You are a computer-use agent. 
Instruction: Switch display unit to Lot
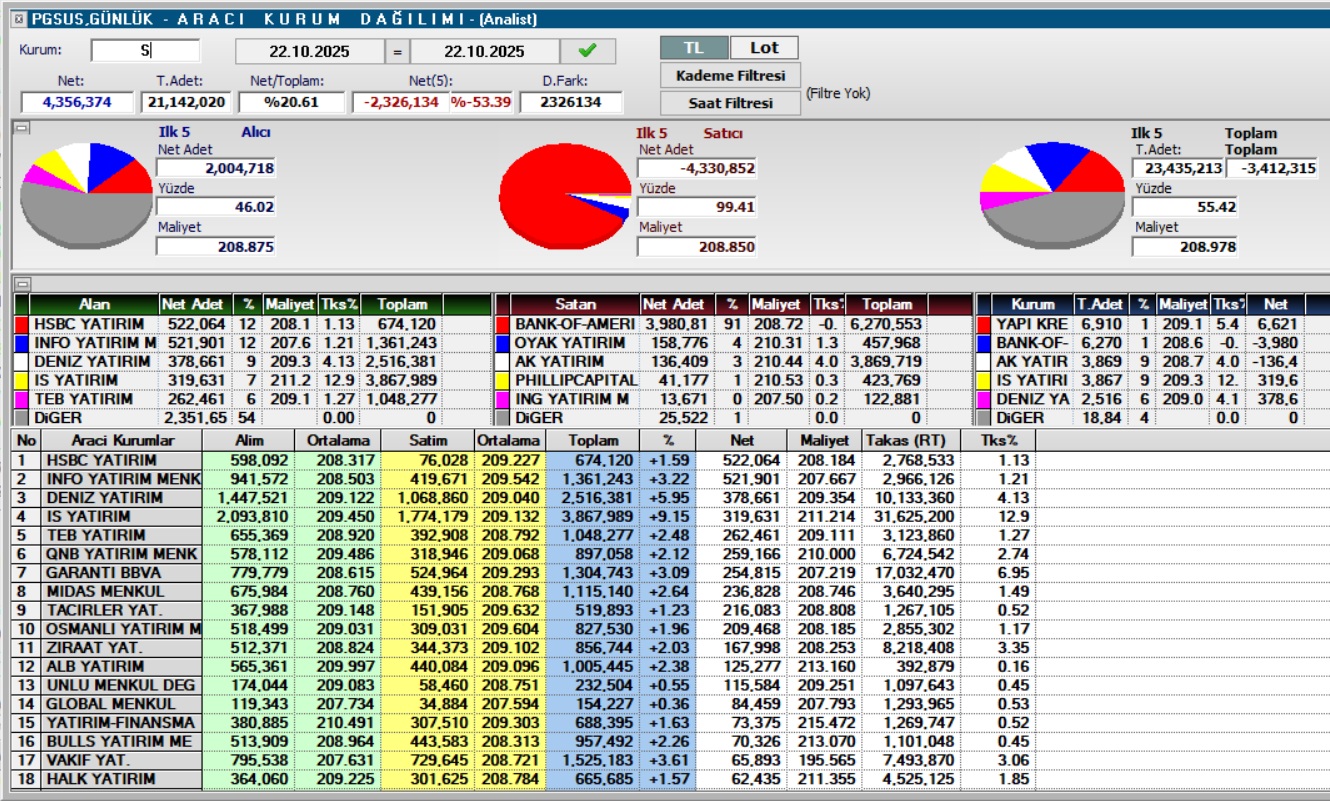coord(764,48)
